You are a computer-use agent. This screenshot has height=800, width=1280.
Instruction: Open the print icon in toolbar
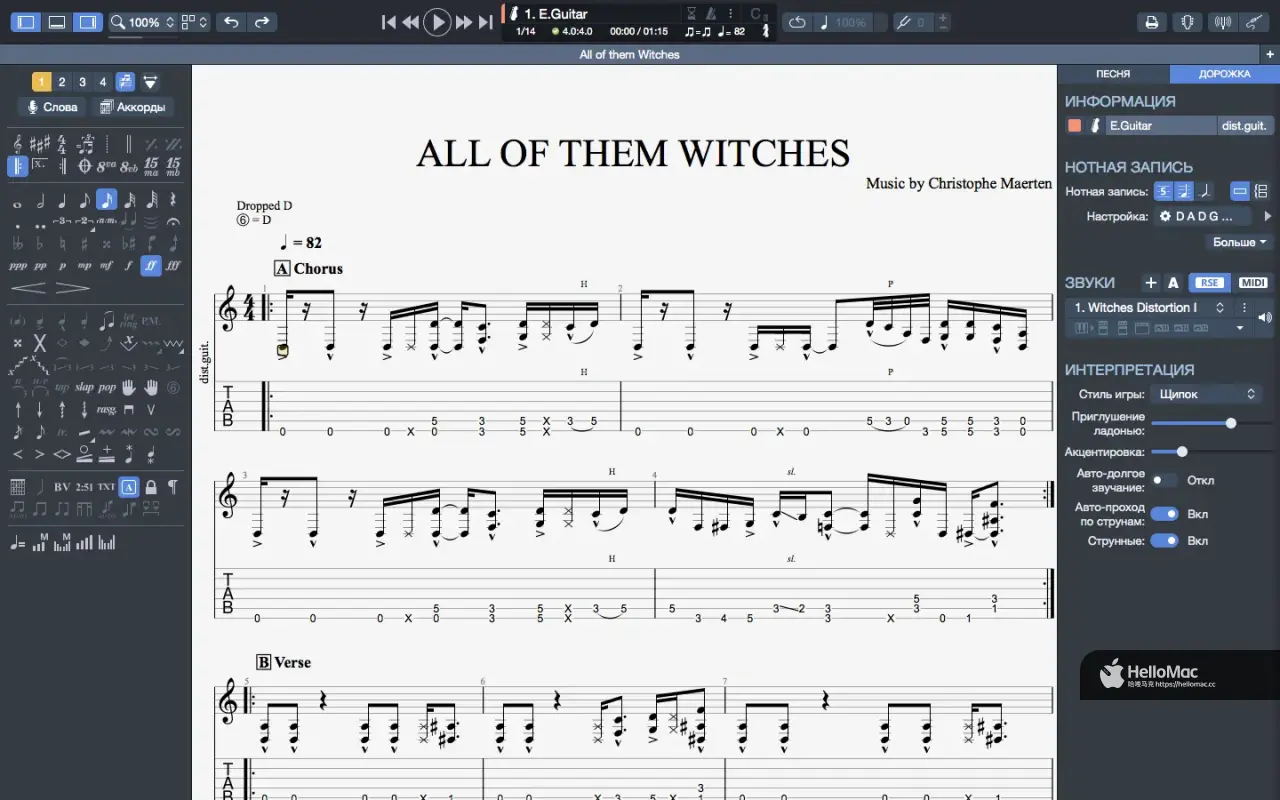(1152, 22)
